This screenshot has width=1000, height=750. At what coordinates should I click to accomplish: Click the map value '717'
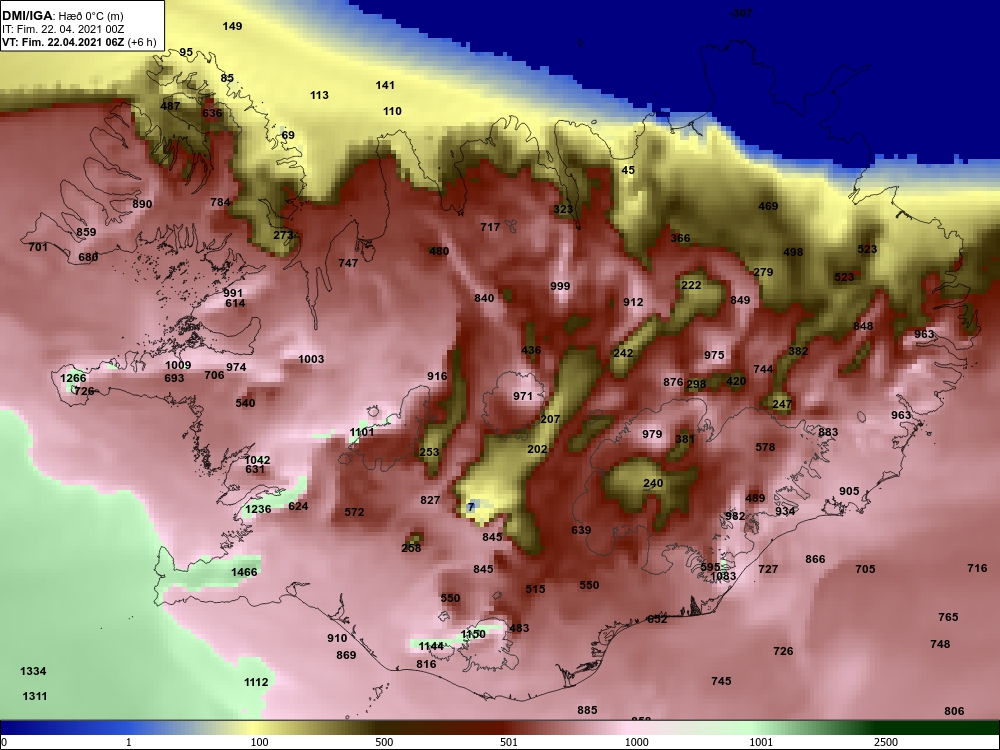pyautogui.click(x=490, y=228)
